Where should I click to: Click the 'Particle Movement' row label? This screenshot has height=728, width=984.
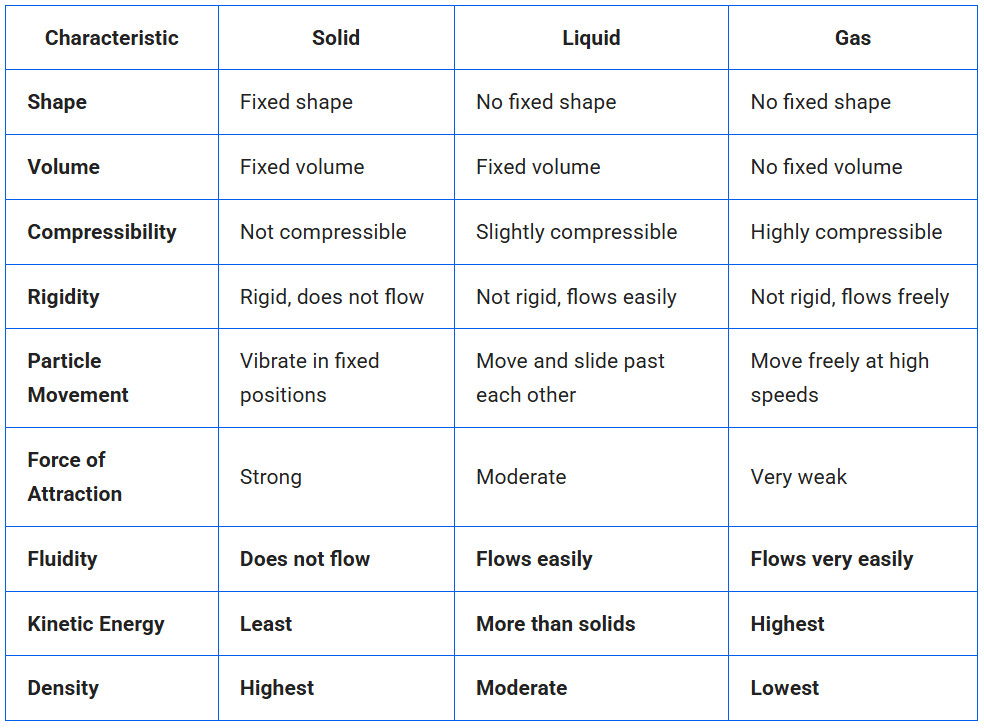pos(78,378)
